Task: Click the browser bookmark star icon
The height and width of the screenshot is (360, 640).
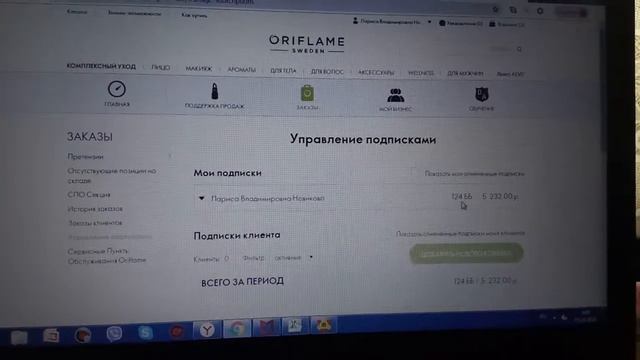Action: coord(495,9)
